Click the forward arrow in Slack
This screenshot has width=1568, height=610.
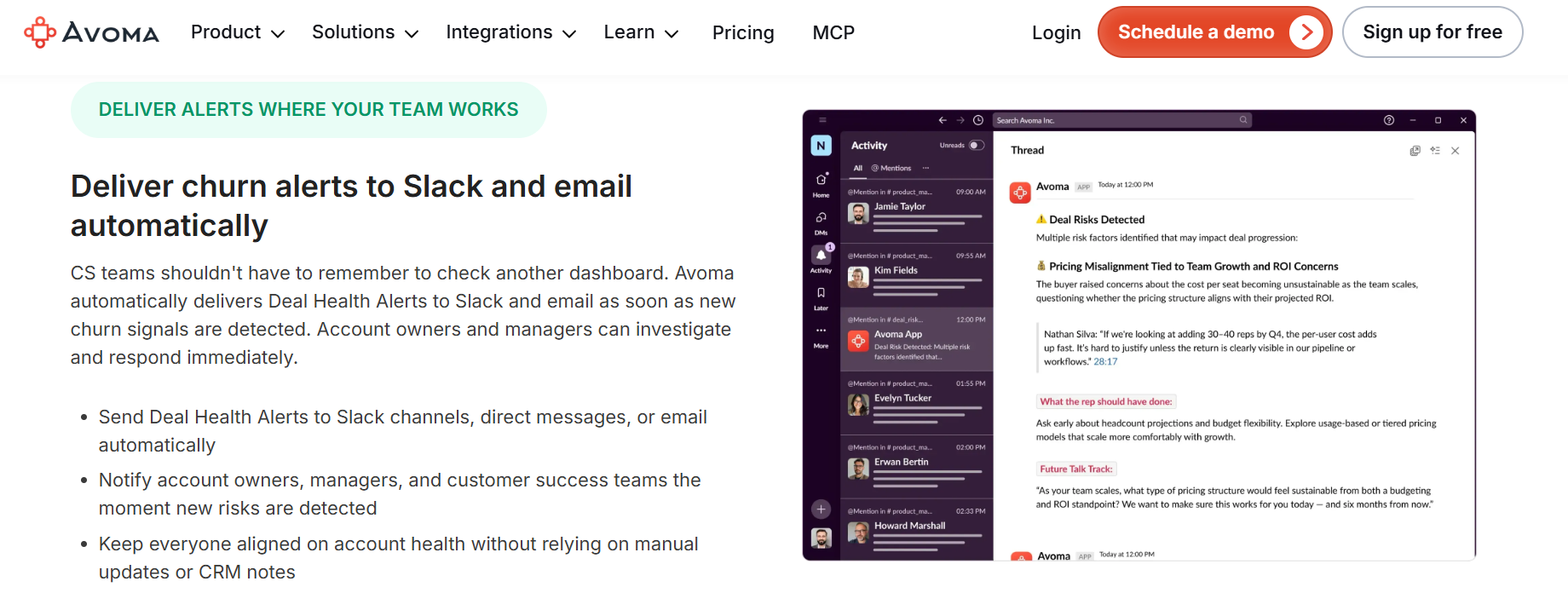click(960, 120)
